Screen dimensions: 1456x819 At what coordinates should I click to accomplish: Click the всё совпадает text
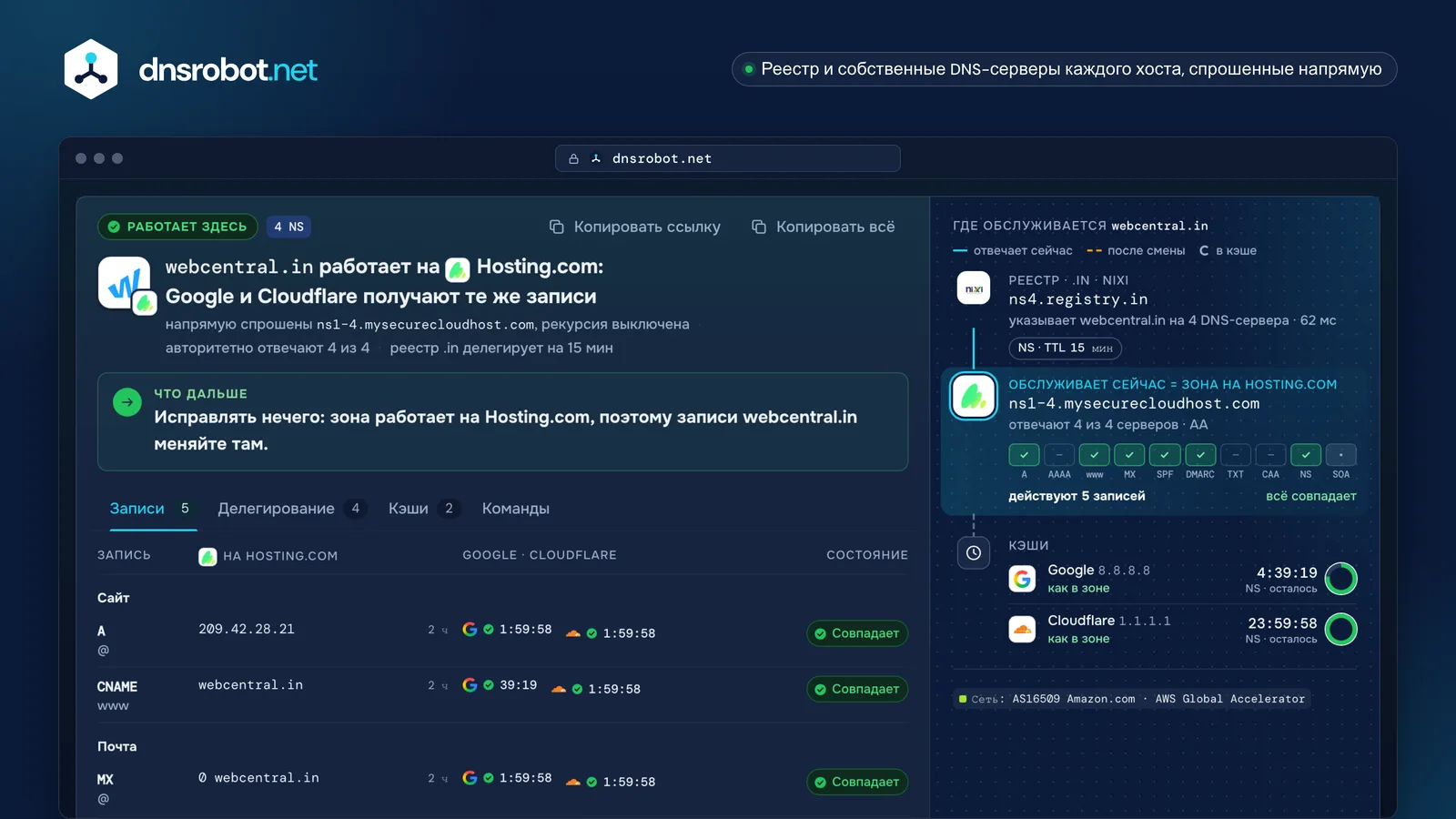click(1311, 496)
